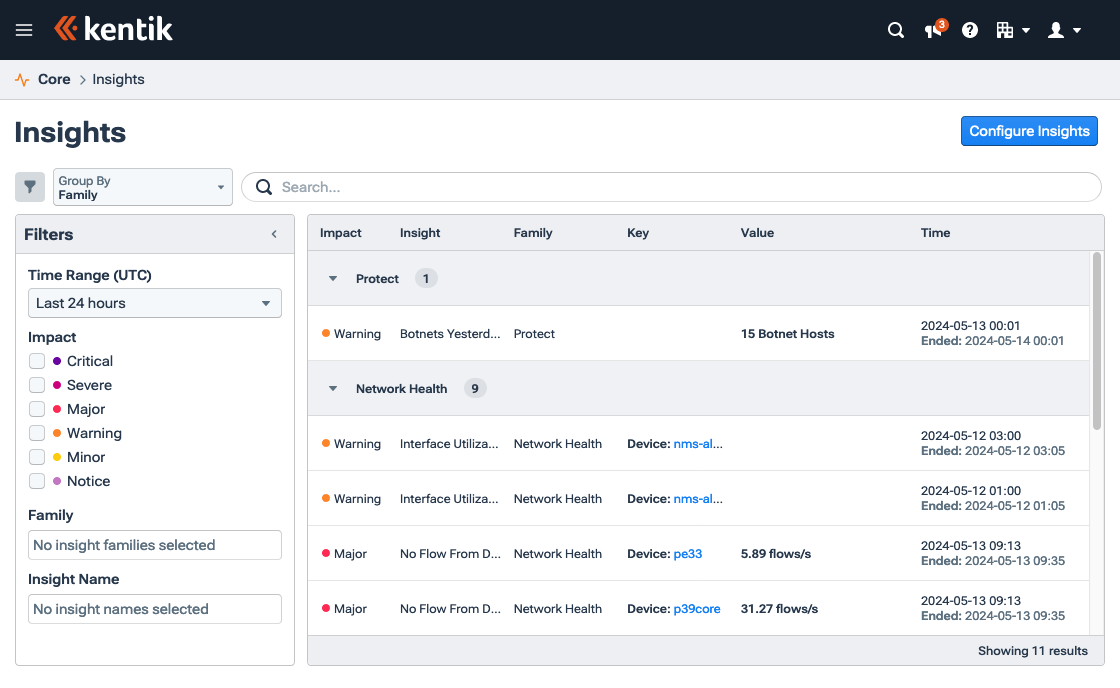Collapse the Network Health insight group
Screen dimensions: 1120x688
332,388
